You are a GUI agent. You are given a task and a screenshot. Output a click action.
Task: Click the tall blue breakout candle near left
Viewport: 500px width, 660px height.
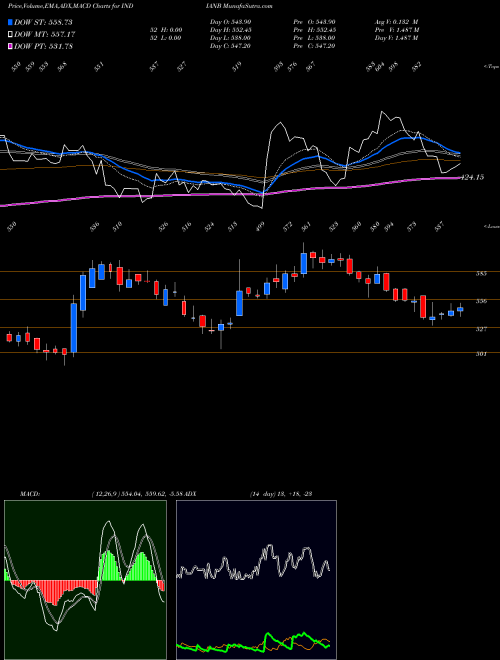point(74,328)
